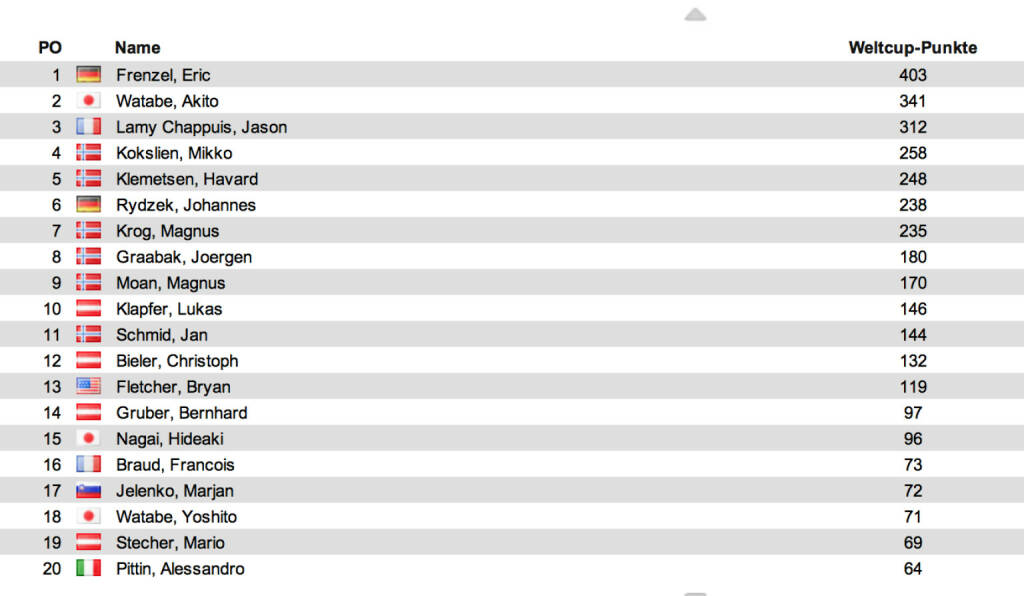Open athlete Rydzek, Johannes
This screenshot has width=1024, height=596.
(x=186, y=205)
